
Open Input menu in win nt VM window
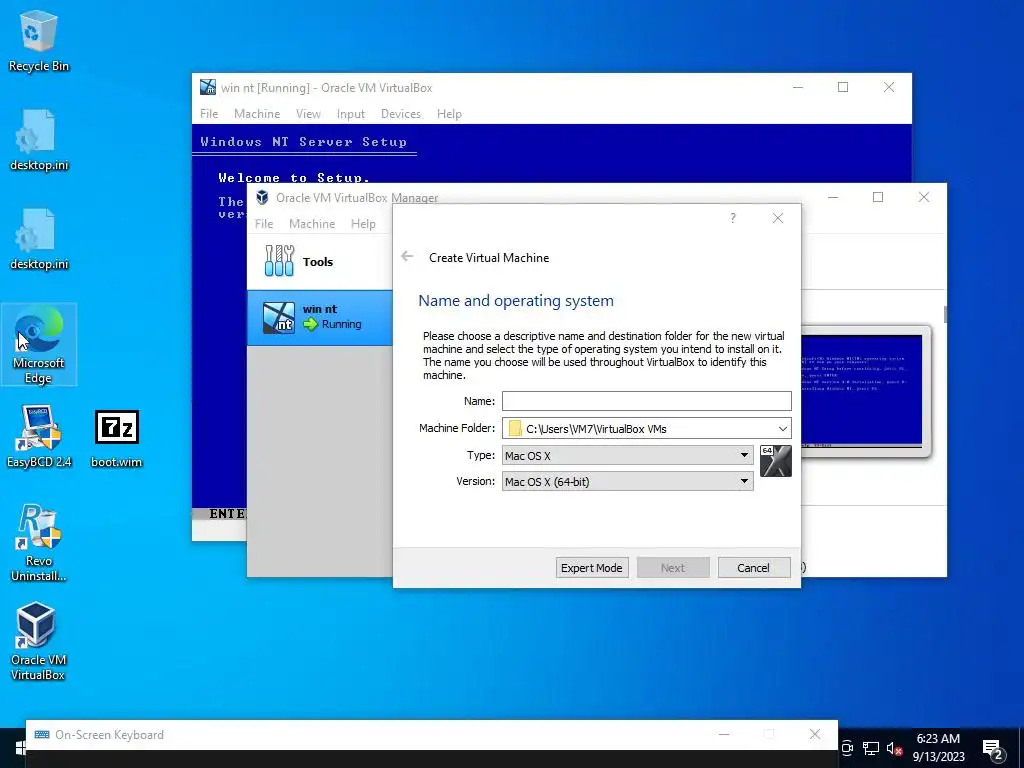click(x=351, y=114)
